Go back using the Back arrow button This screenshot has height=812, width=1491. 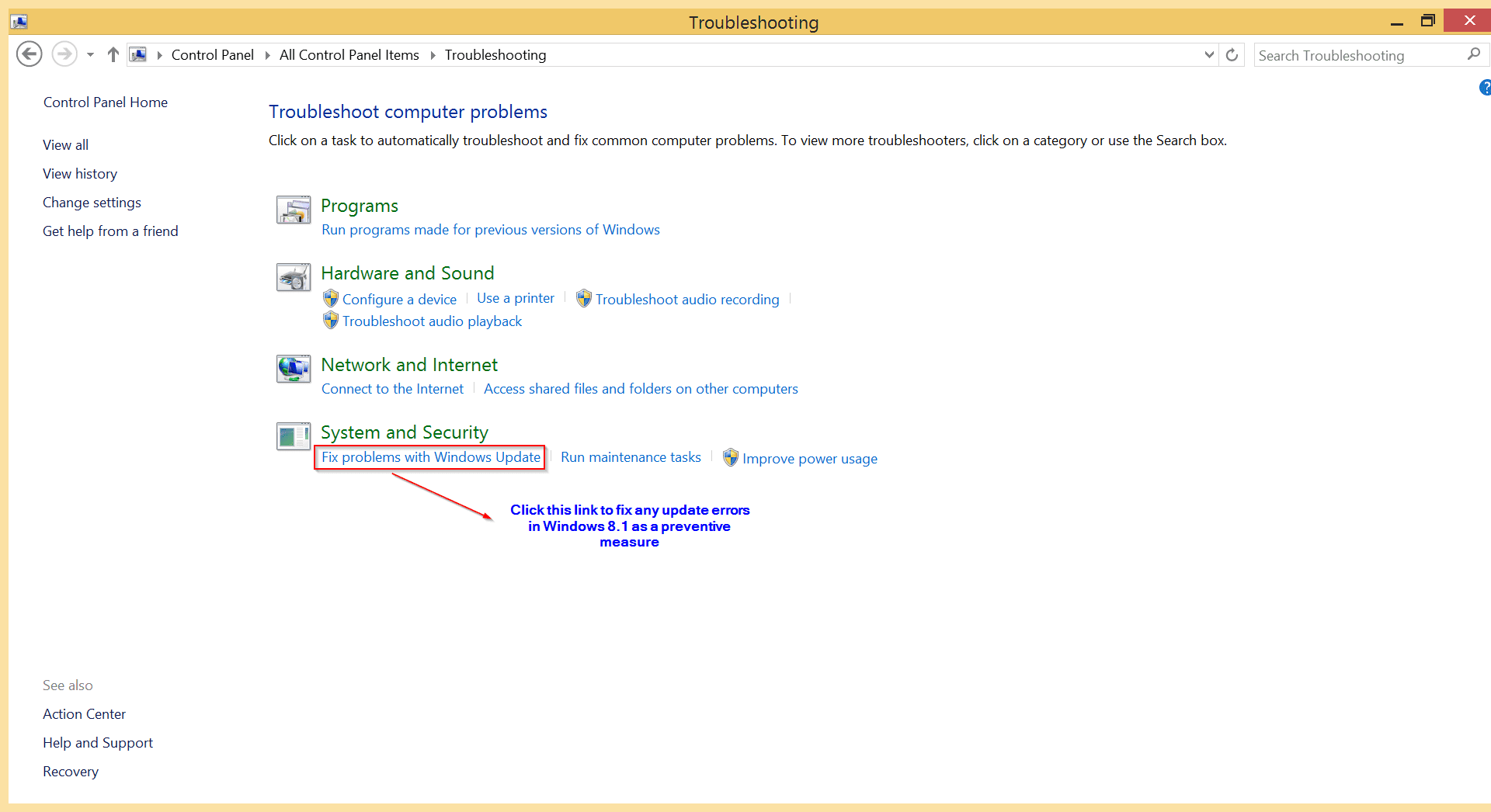pyautogui.click(x=30, y=54)
